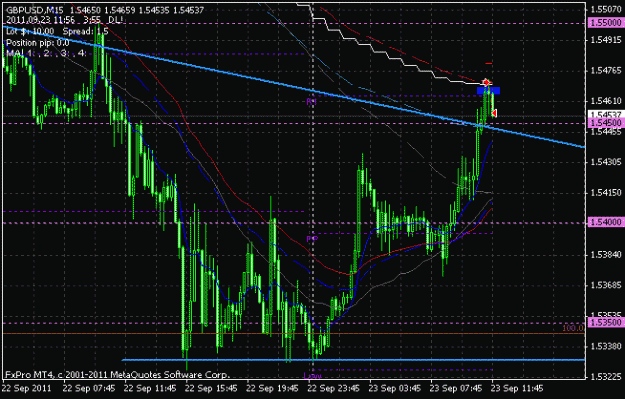Select the horizontal blue support line near the bottom
The height and width of the screenshot is (399, 625).
(354, 360)
